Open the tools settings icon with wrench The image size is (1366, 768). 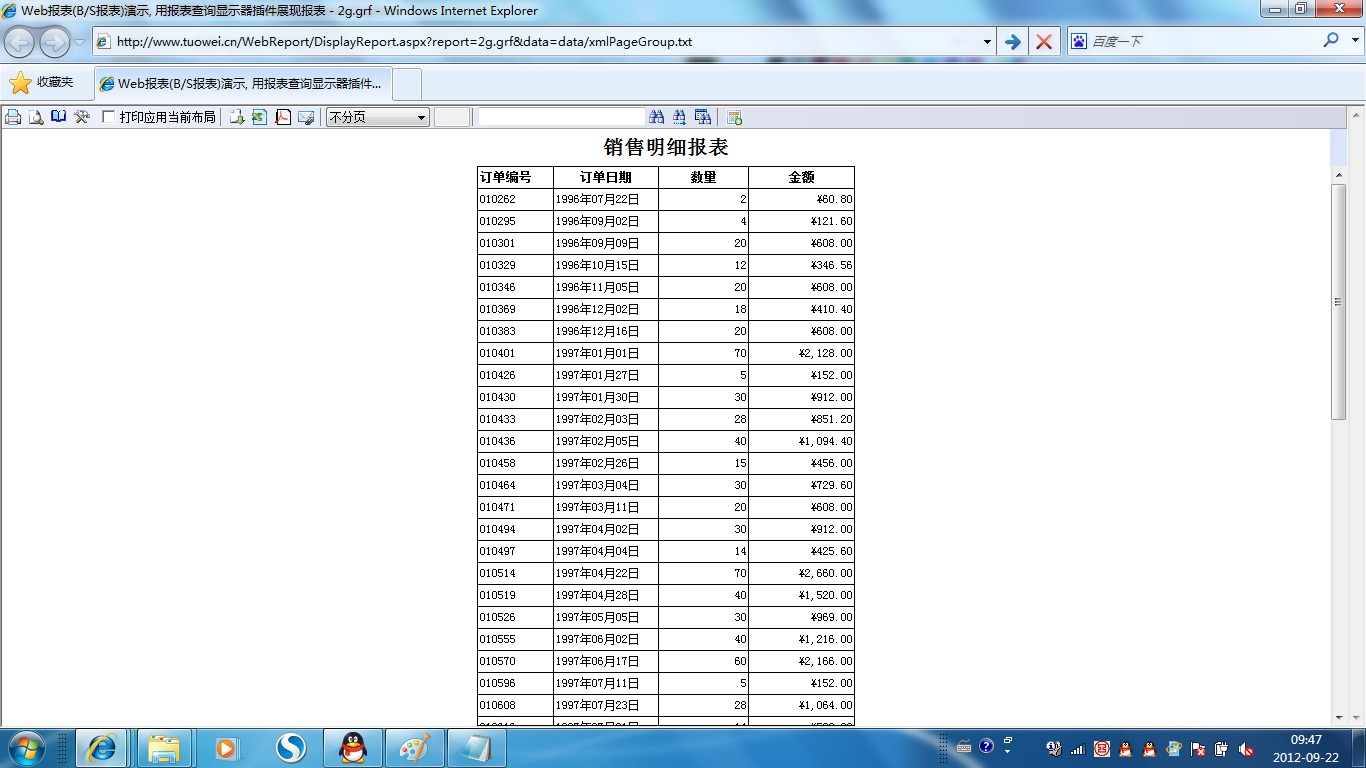pos(82,117)
